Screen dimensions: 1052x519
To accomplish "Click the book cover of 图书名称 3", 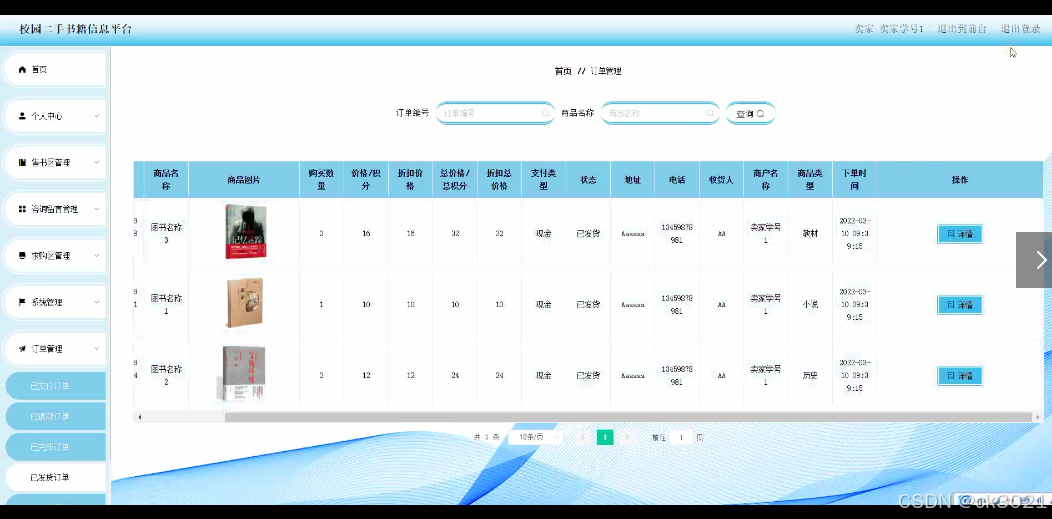I will (x=245, y=232).
